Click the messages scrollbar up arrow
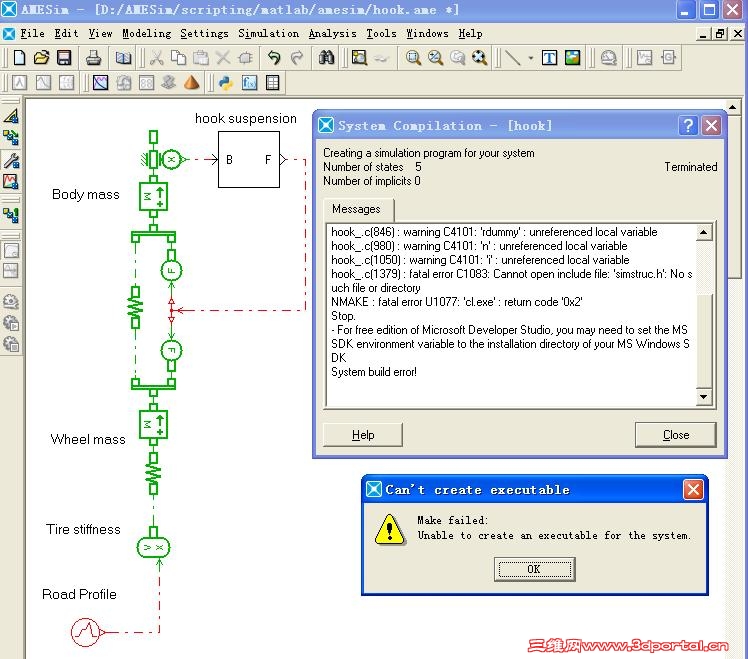This screenshot has width=748, height=659. click(704, 233)
